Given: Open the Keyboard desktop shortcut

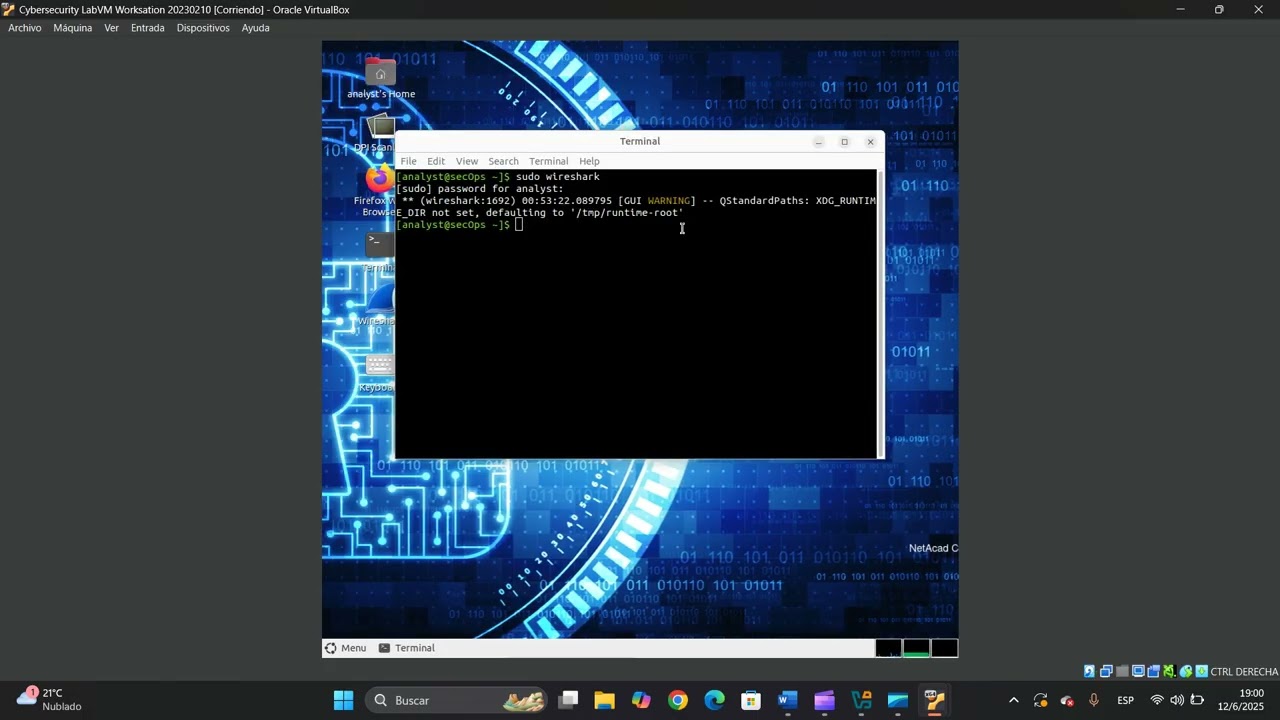Looking at the screenshot, I should coord(377,374).
